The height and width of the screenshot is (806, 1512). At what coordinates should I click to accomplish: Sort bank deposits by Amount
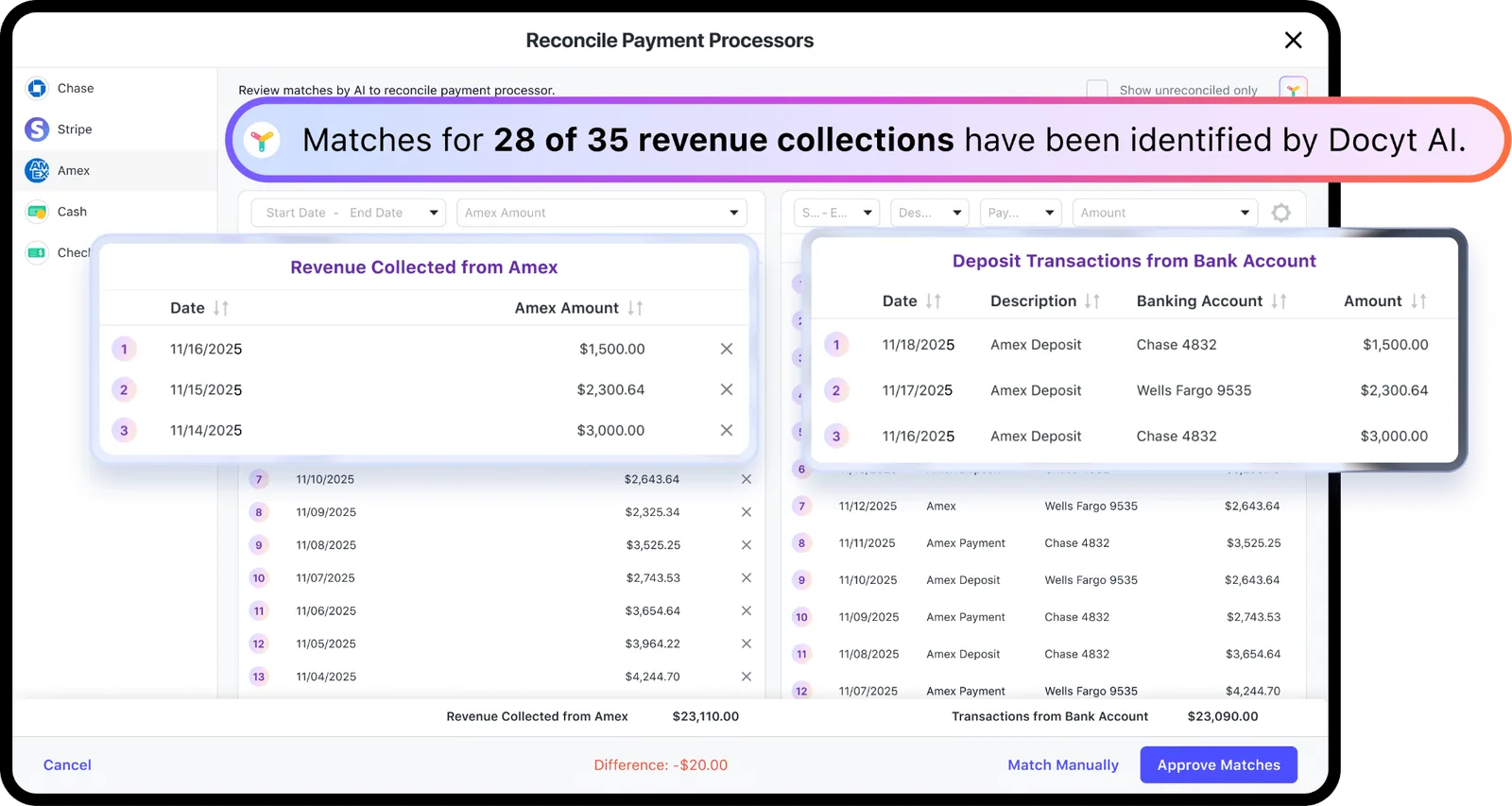point(1418,300)
